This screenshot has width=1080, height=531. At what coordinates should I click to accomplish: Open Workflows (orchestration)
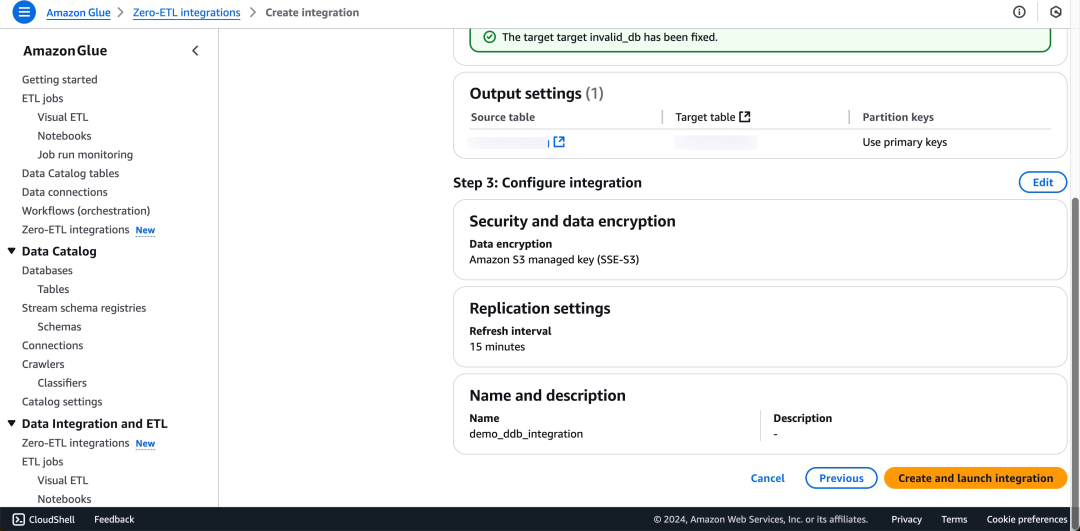(x=86, y=211)
